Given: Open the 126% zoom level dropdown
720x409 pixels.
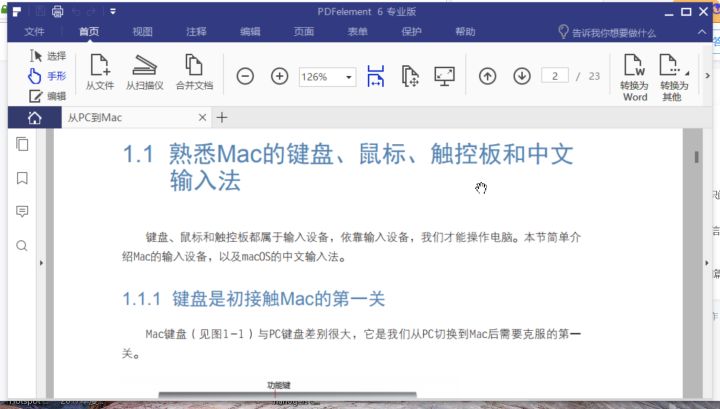Looking at the screenshot, I should [349, 77].
